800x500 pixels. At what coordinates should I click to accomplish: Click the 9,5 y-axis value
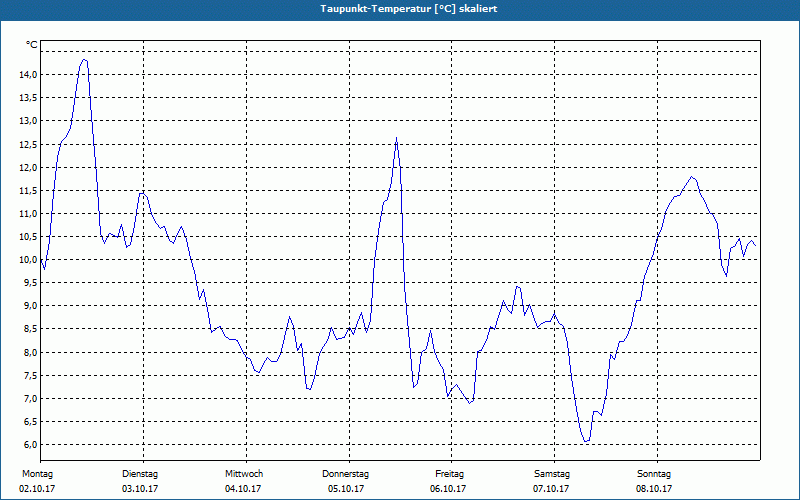[x=30, y=283]
